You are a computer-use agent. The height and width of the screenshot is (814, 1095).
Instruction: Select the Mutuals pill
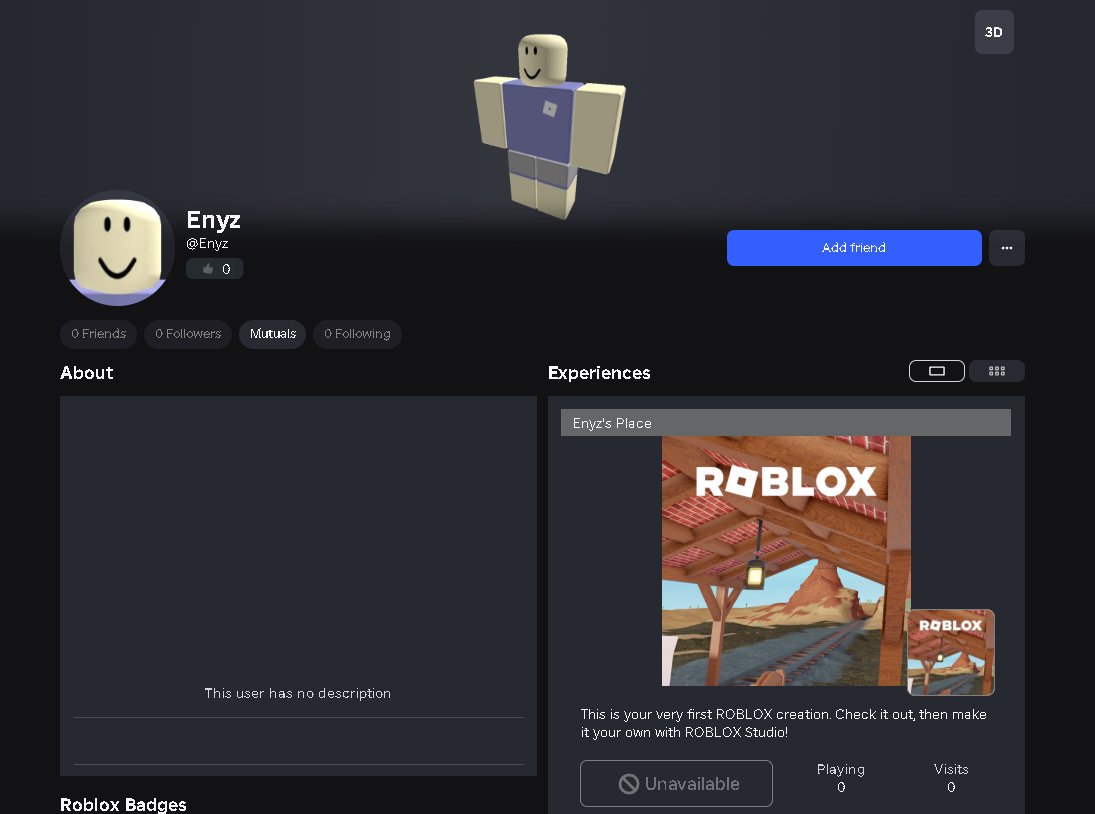[272, 334]
